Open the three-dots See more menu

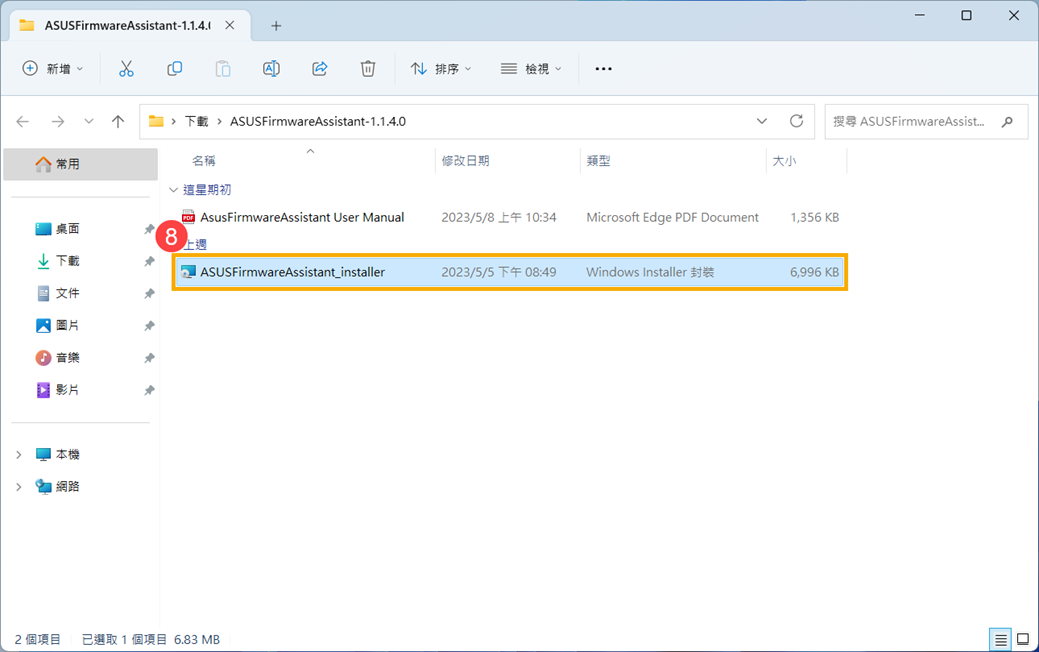point(603,69)
